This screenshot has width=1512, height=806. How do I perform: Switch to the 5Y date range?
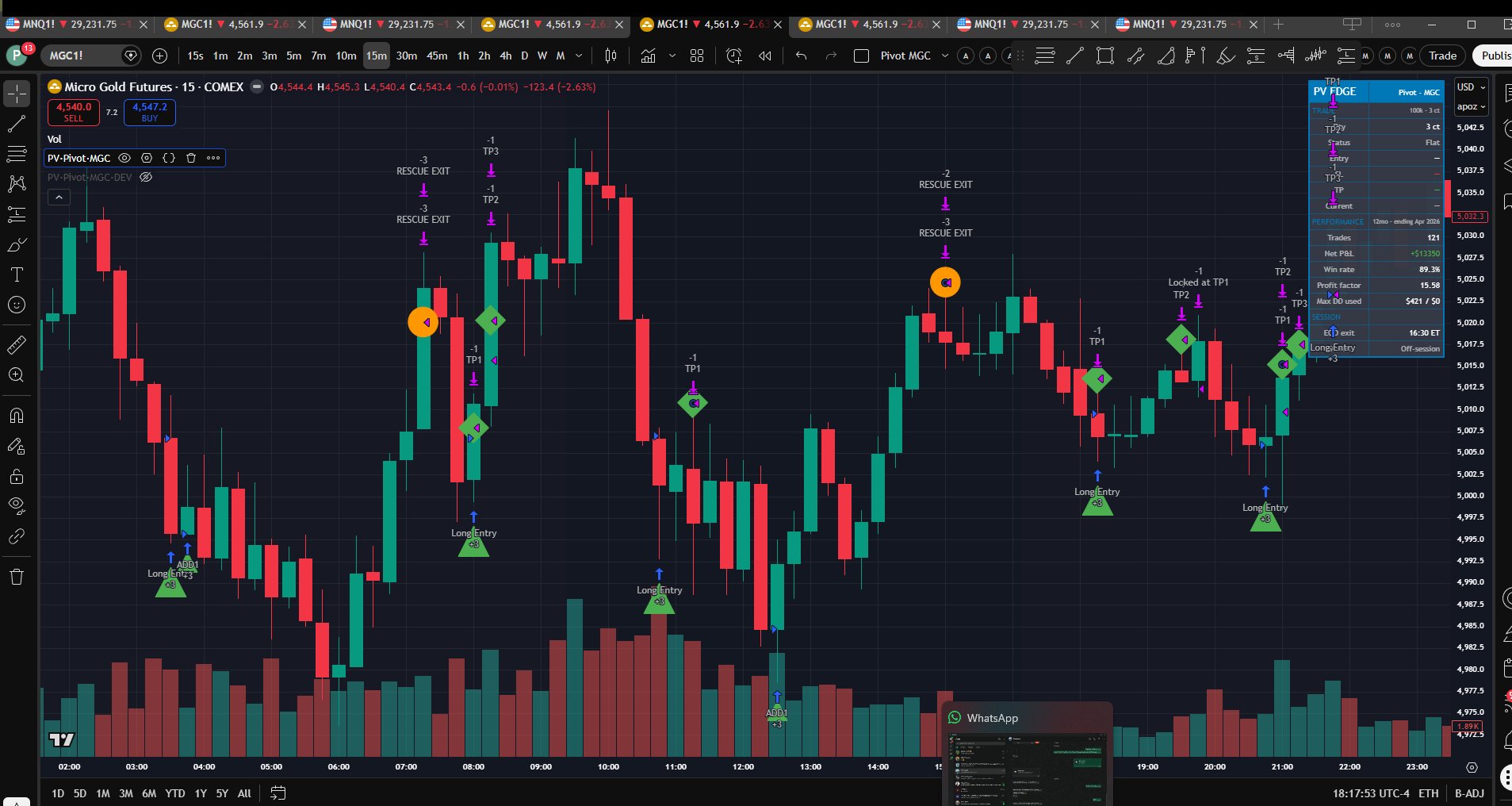pos(222,793)
